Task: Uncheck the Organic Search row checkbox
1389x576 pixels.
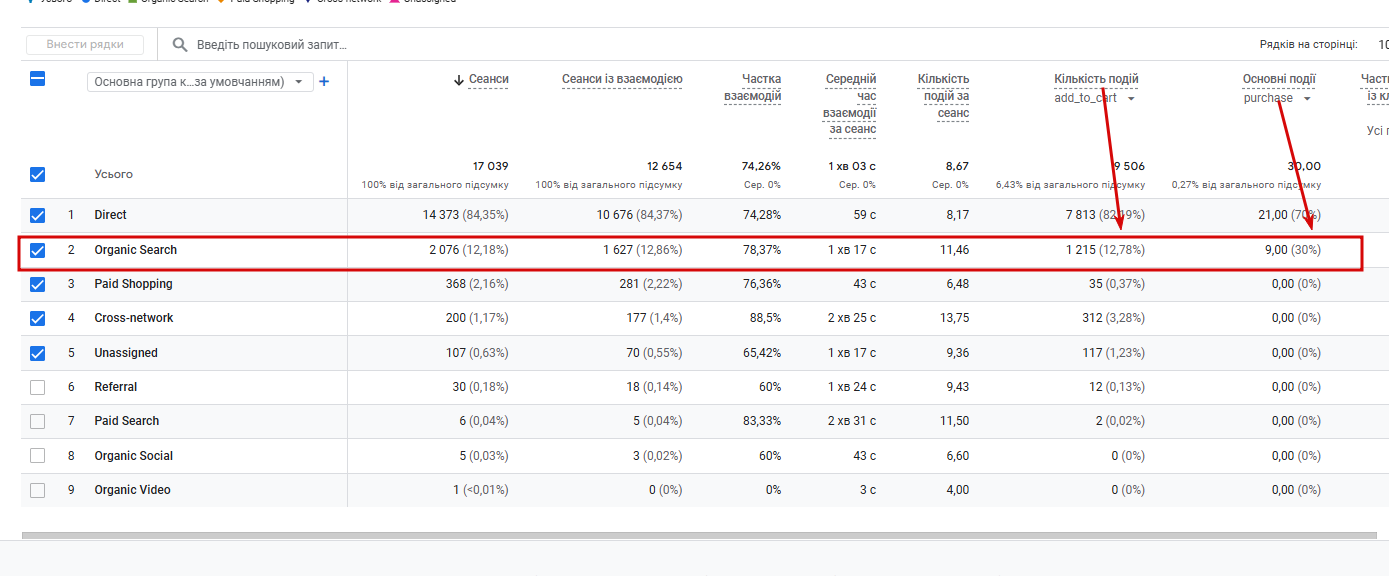Action: coord(37,250)
